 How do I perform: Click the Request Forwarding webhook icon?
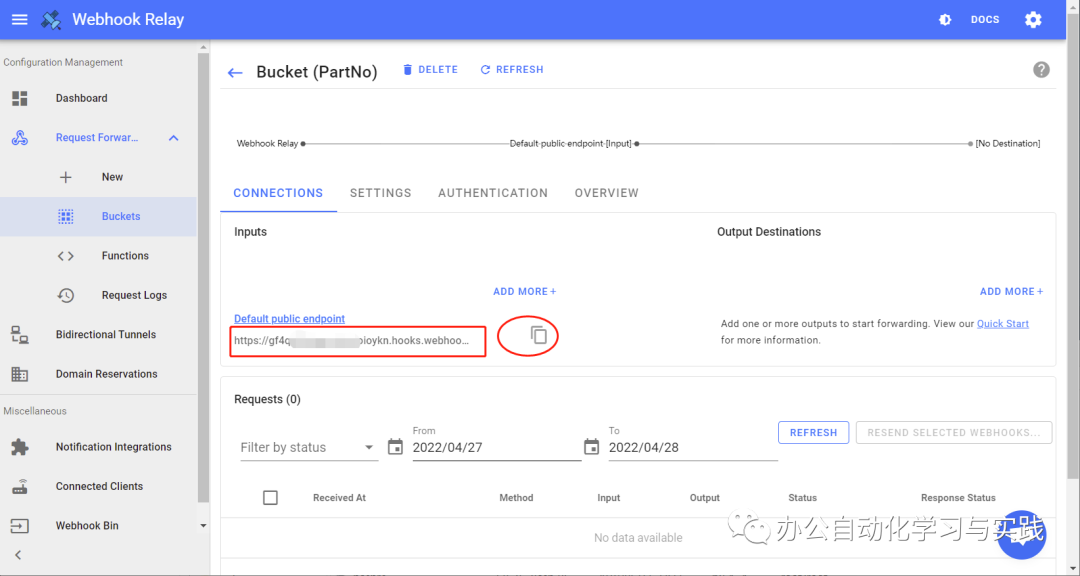click(x=20, y=138)
